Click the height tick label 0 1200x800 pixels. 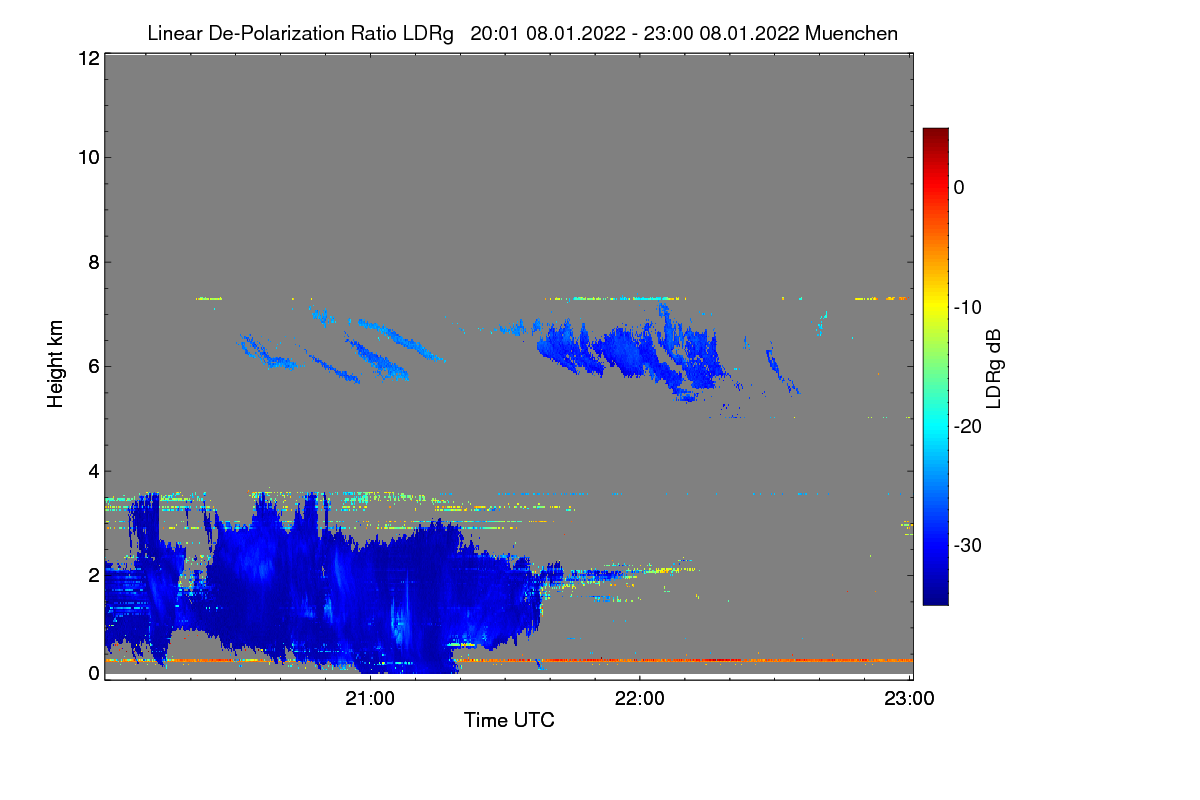[x=92, y=673]
